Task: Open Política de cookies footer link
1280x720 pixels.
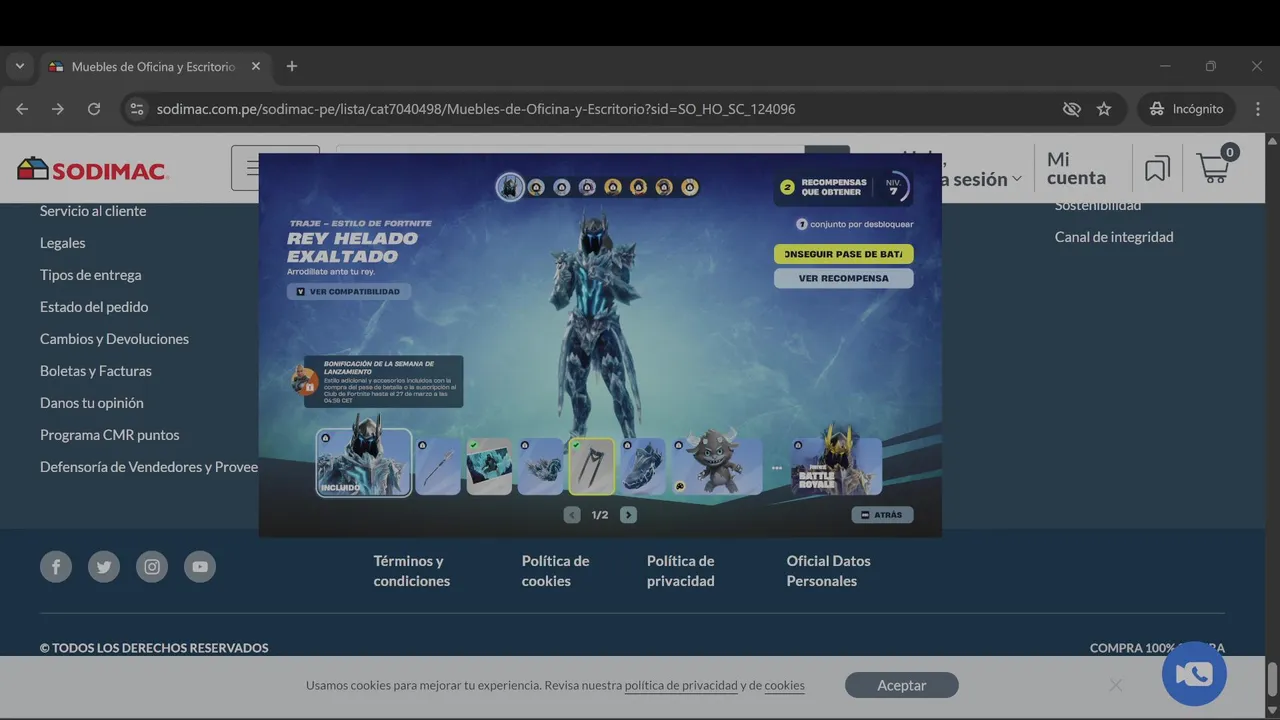Action: click(x=555, y=571)
